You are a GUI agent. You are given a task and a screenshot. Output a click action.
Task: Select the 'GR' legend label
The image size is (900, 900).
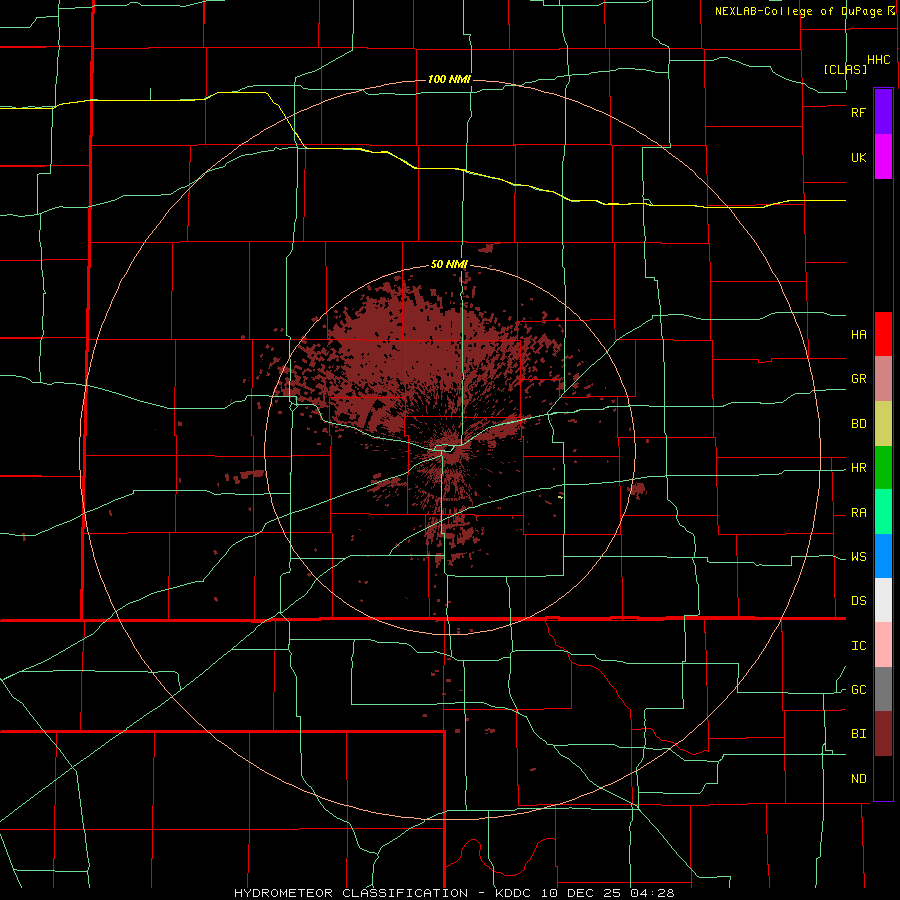[858, 379]
